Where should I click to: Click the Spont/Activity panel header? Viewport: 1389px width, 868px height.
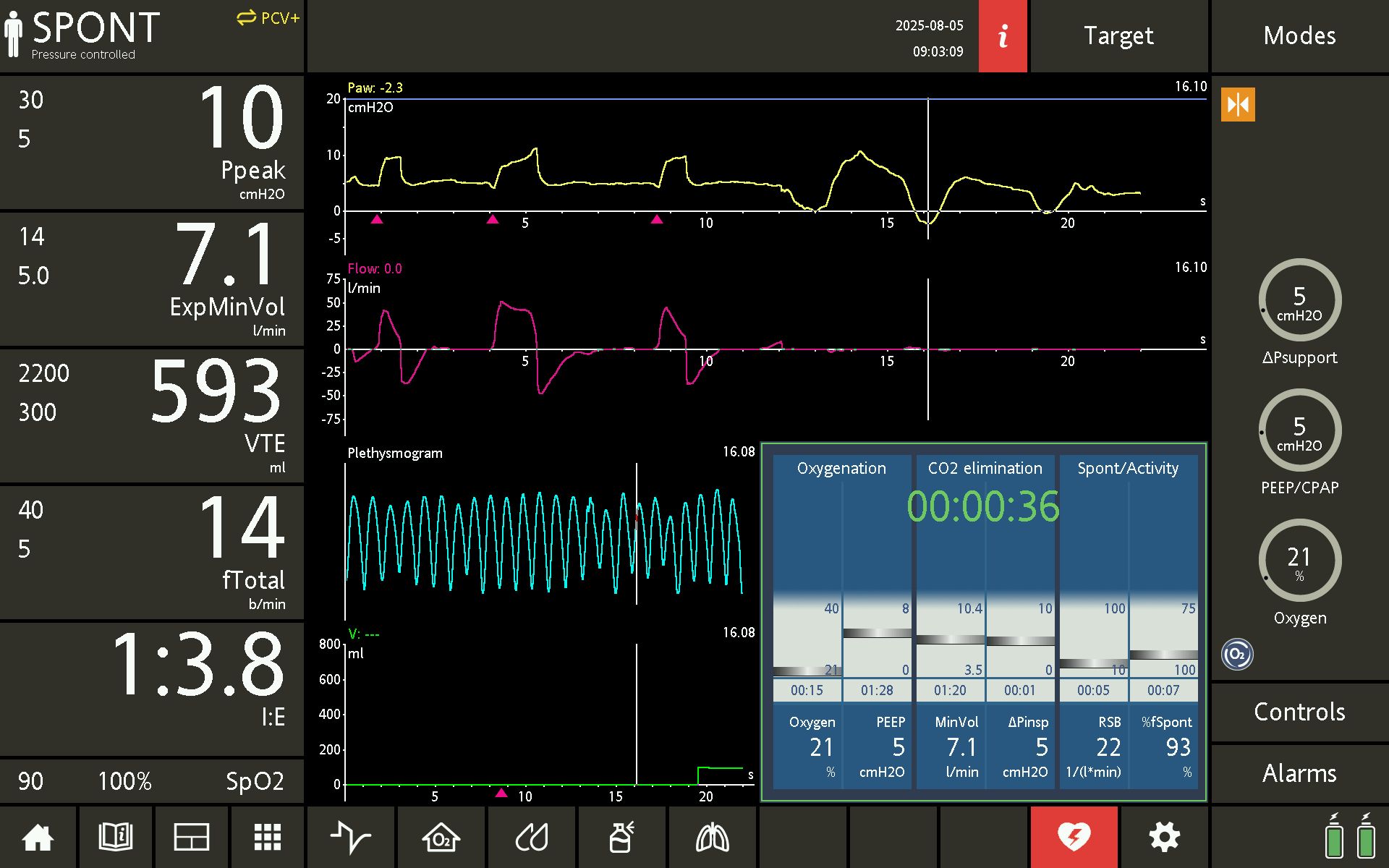[1127, 468]
